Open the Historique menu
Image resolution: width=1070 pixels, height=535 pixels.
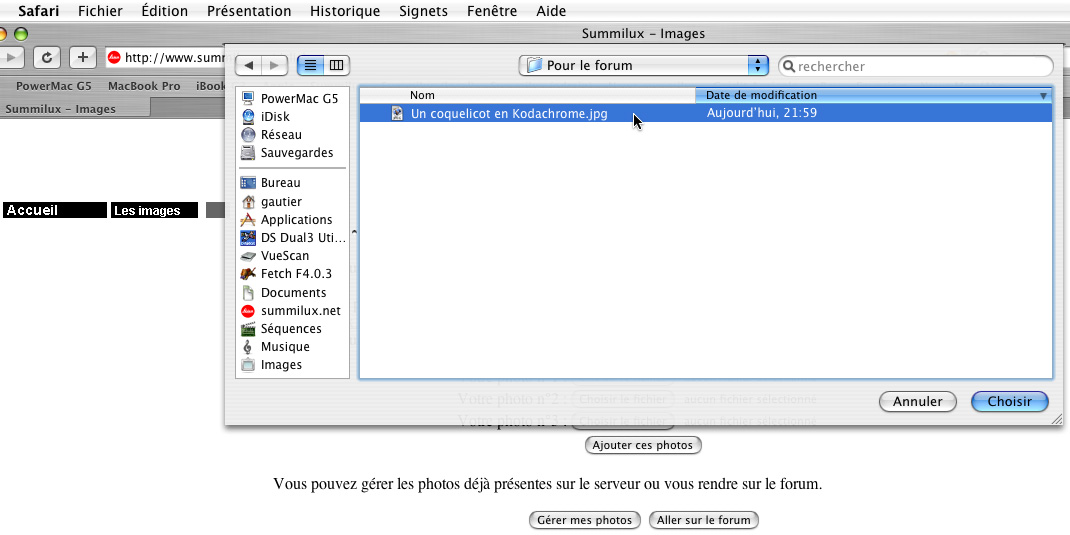(345, 11)
